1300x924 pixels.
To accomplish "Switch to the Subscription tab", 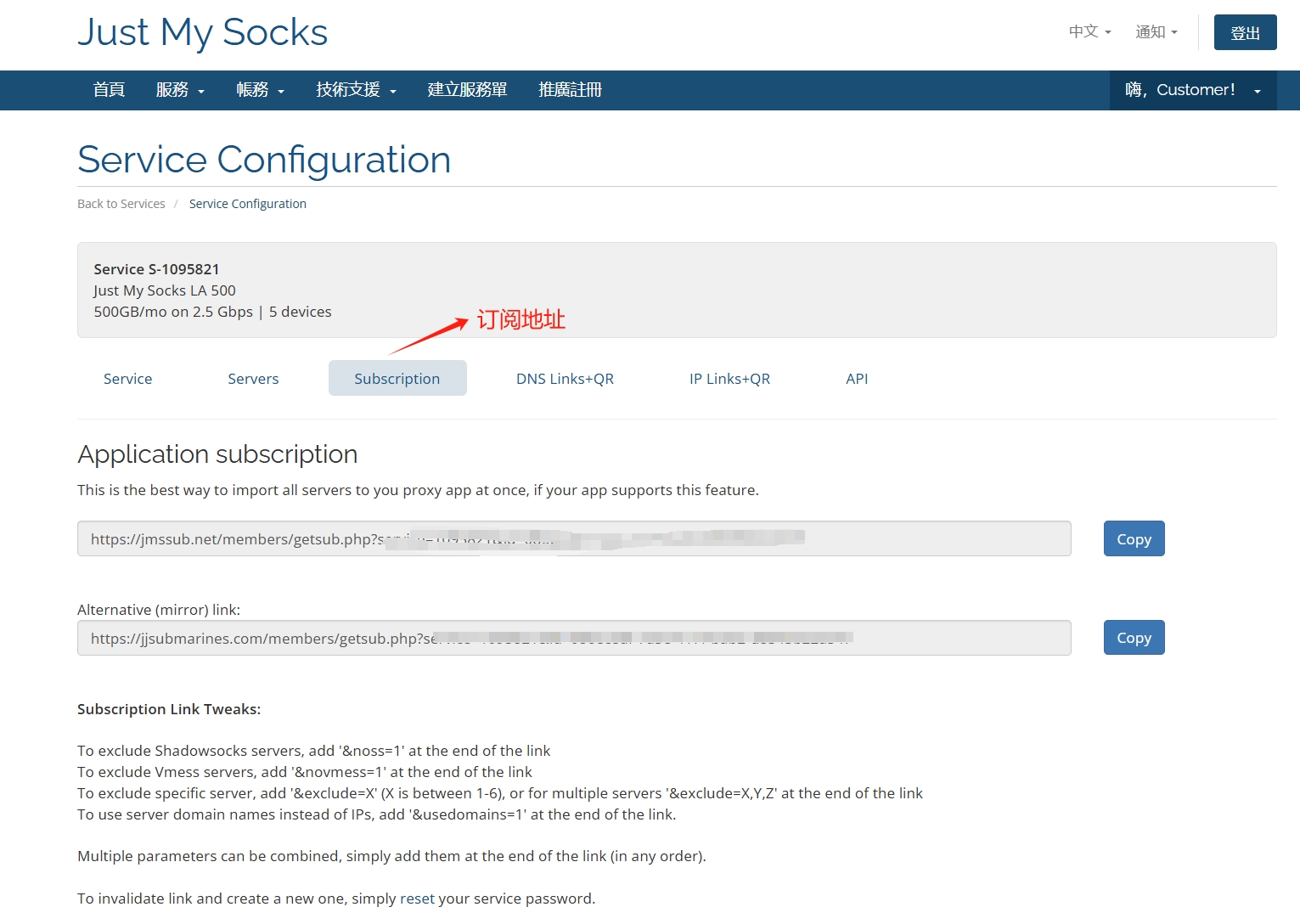I will click(397, 378).
